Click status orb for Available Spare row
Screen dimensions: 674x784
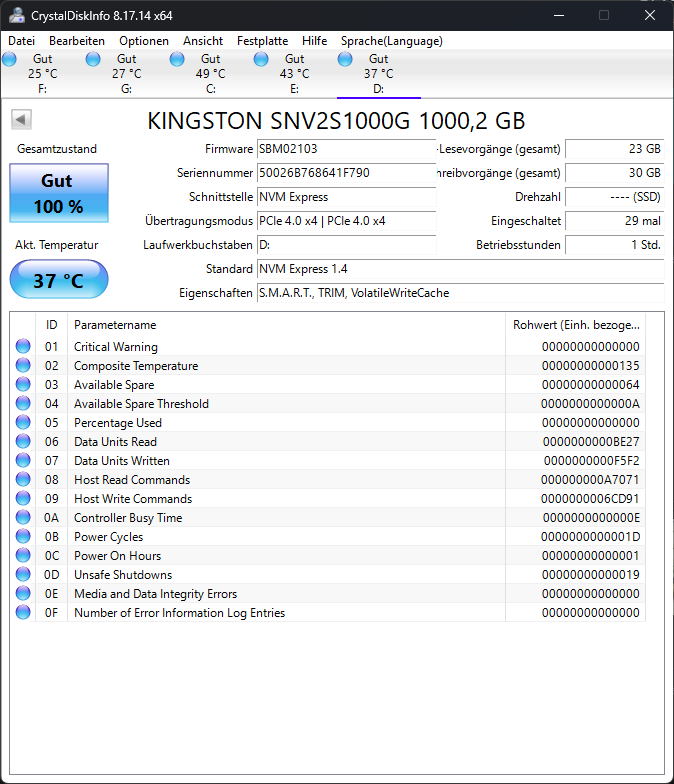click(23, 384)
